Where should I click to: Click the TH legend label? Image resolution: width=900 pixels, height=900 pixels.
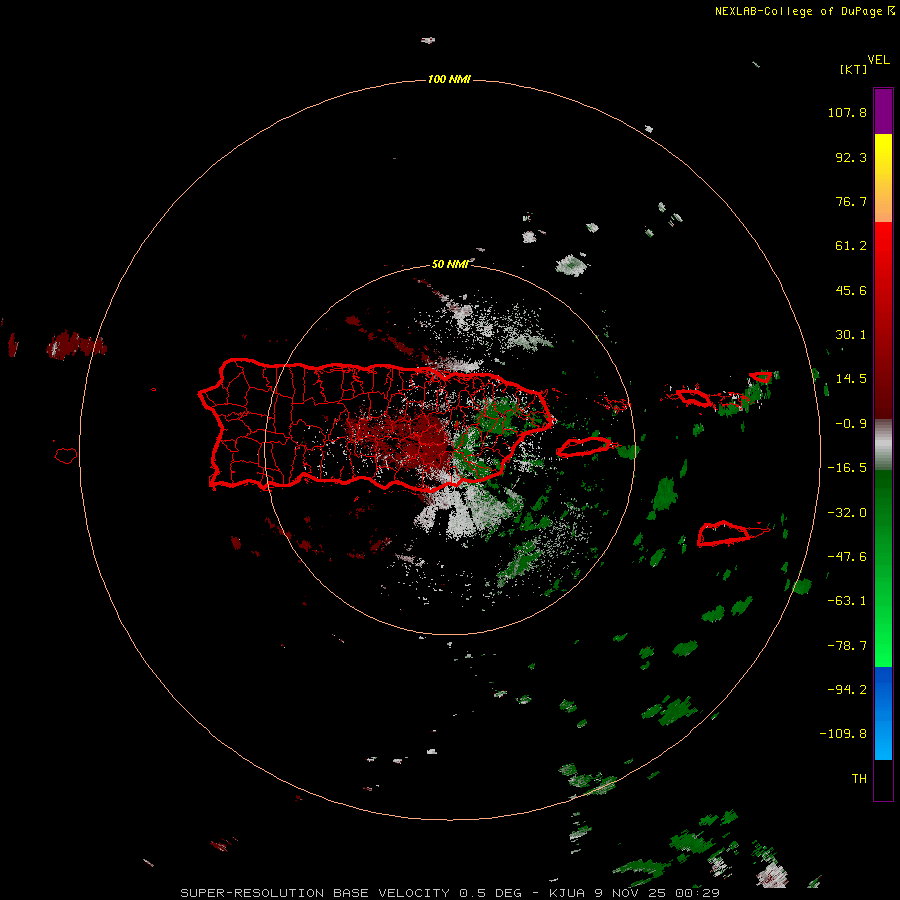pyautogui.click(x=859, y=779)
